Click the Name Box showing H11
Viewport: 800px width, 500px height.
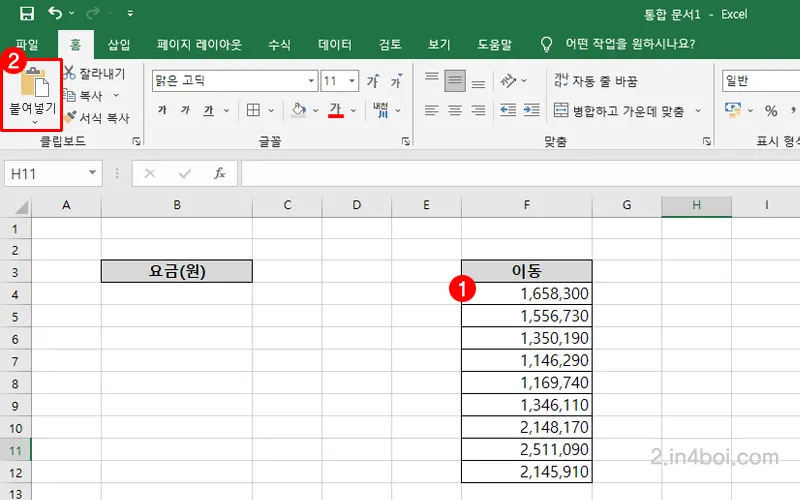pos(53,173)
